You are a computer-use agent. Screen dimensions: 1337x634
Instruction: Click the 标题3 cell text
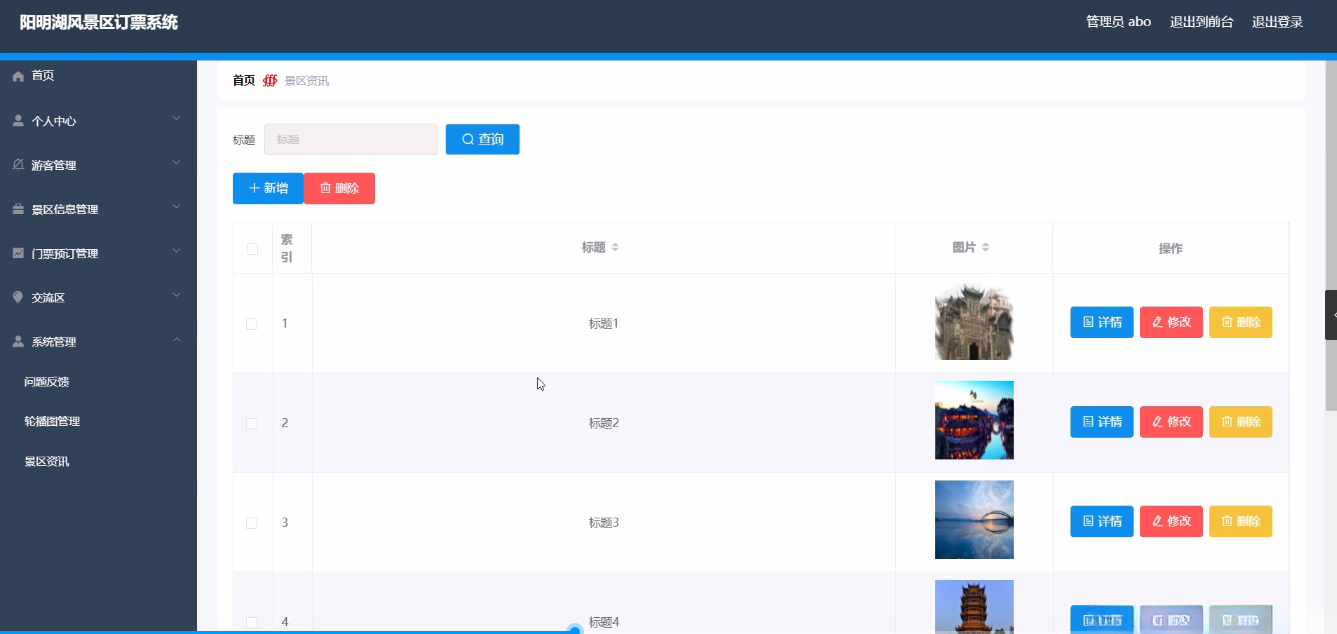pos(604,523)
